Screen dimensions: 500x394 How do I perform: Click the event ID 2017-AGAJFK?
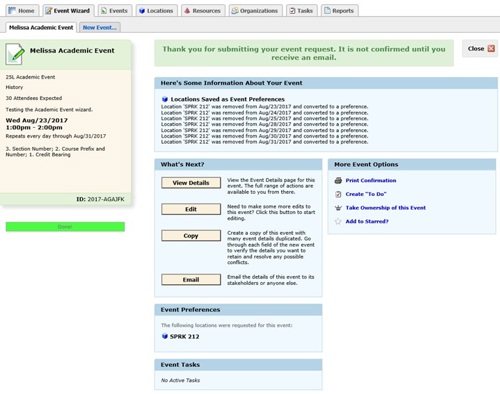[x=106, y=199]
